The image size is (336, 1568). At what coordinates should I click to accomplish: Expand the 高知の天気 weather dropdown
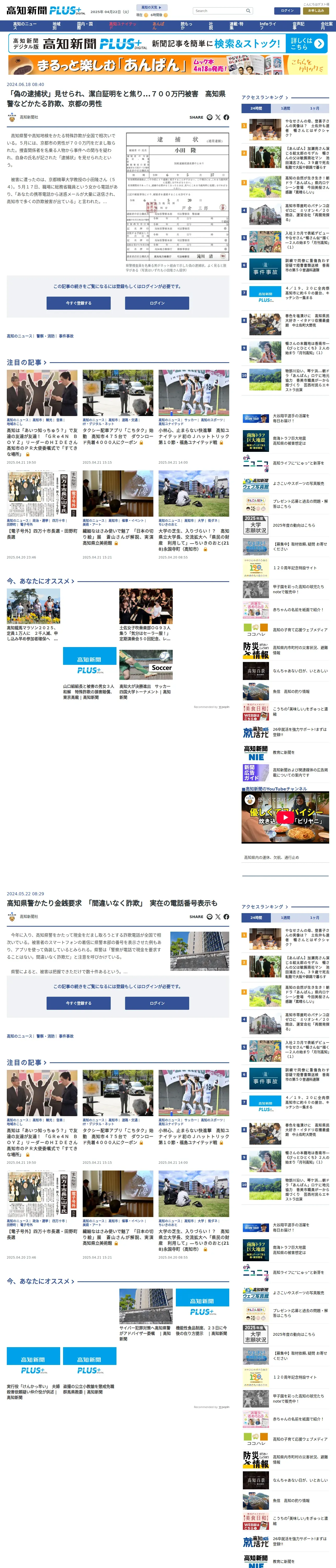pos(151,7)
